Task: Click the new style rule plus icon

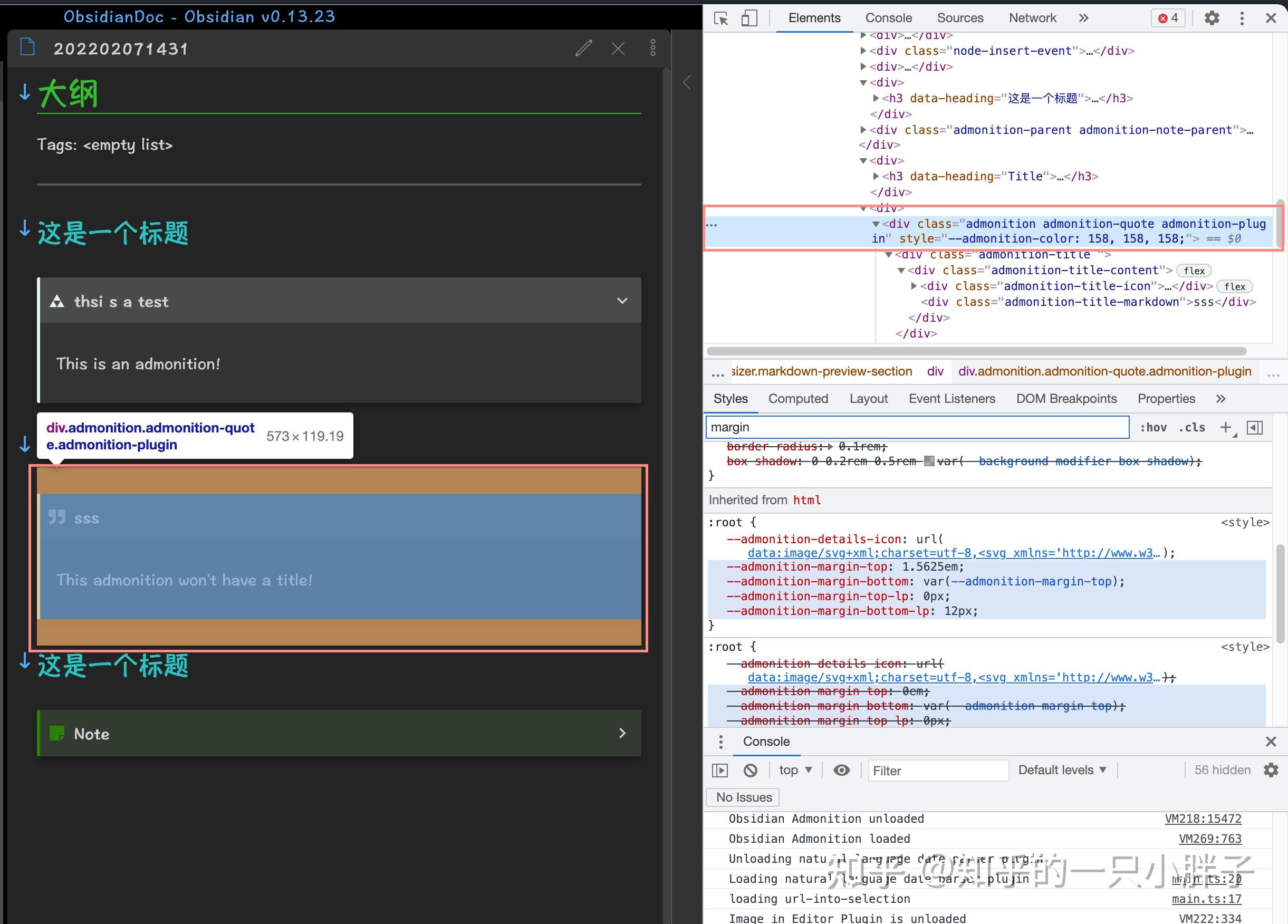Action: click(x=1226, y=428)
